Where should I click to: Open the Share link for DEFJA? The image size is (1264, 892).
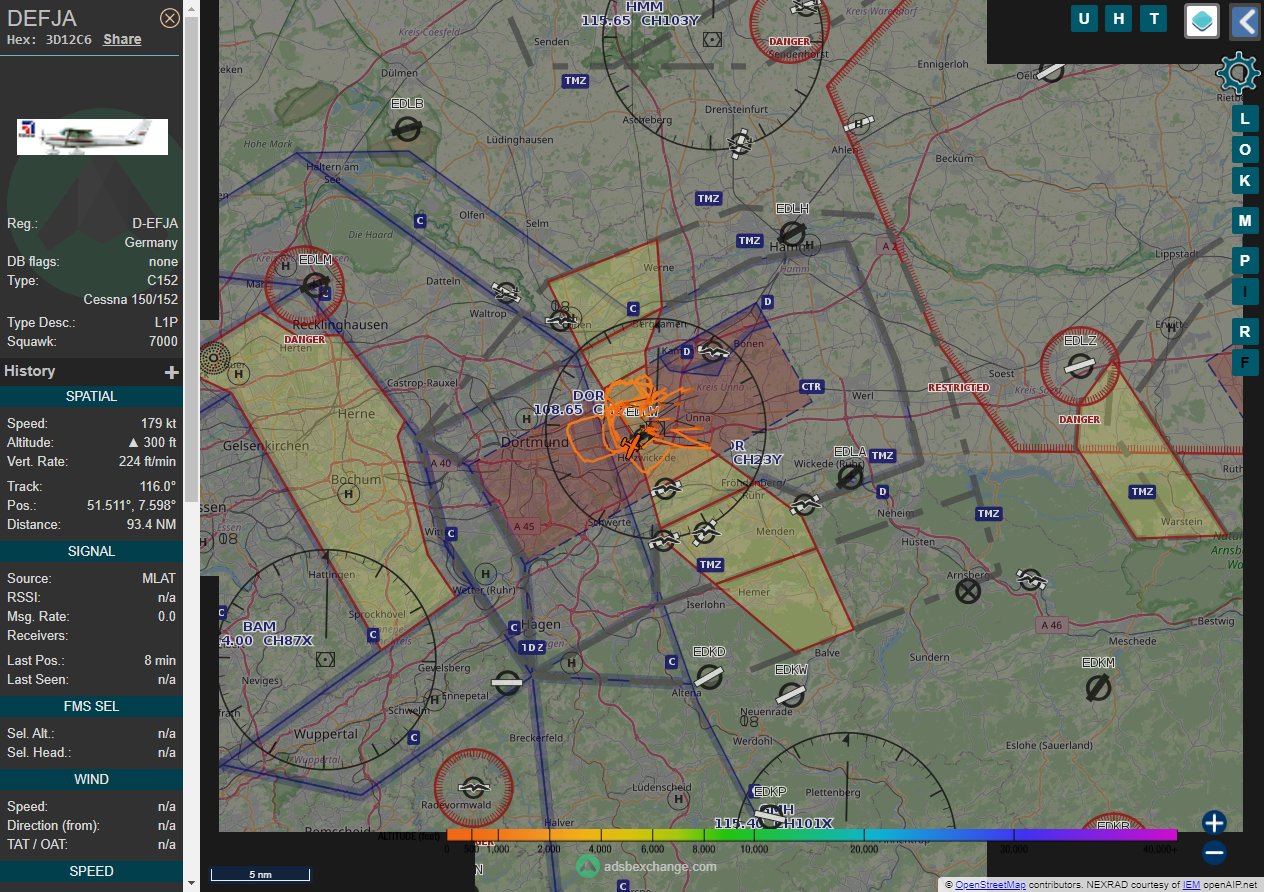point(122,39)
